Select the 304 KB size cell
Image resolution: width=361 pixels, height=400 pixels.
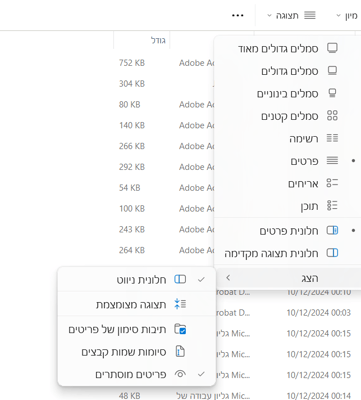click(132, 84)
